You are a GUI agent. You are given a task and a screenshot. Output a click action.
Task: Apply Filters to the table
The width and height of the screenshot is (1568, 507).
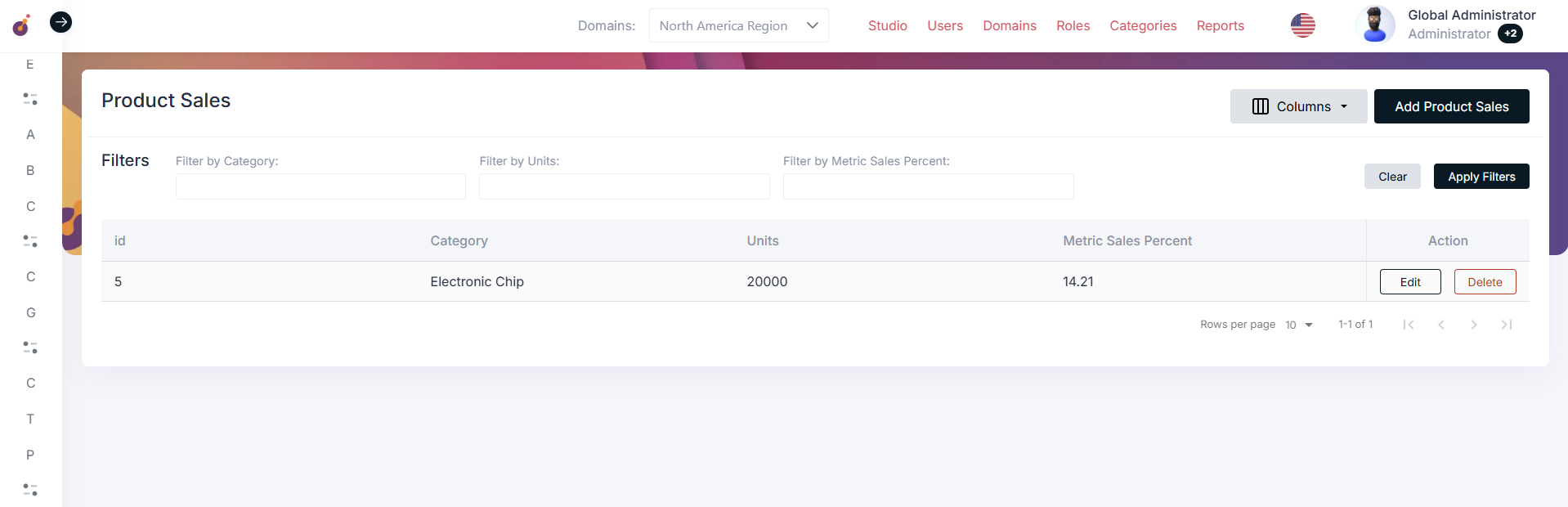coord(1481,177)
